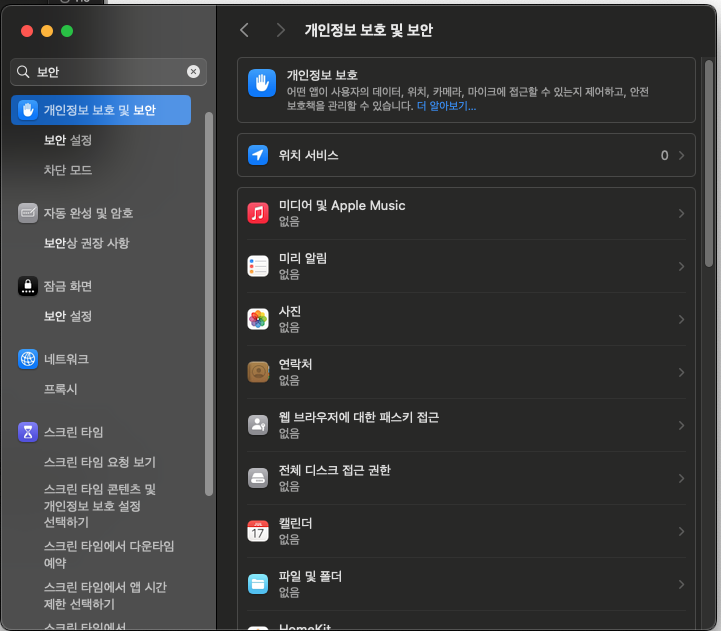Image resolution: width=721 pixels, height=631 pixels.
Task: Click the 위치 서비스 arrow icon
Action: coord(258,155)
